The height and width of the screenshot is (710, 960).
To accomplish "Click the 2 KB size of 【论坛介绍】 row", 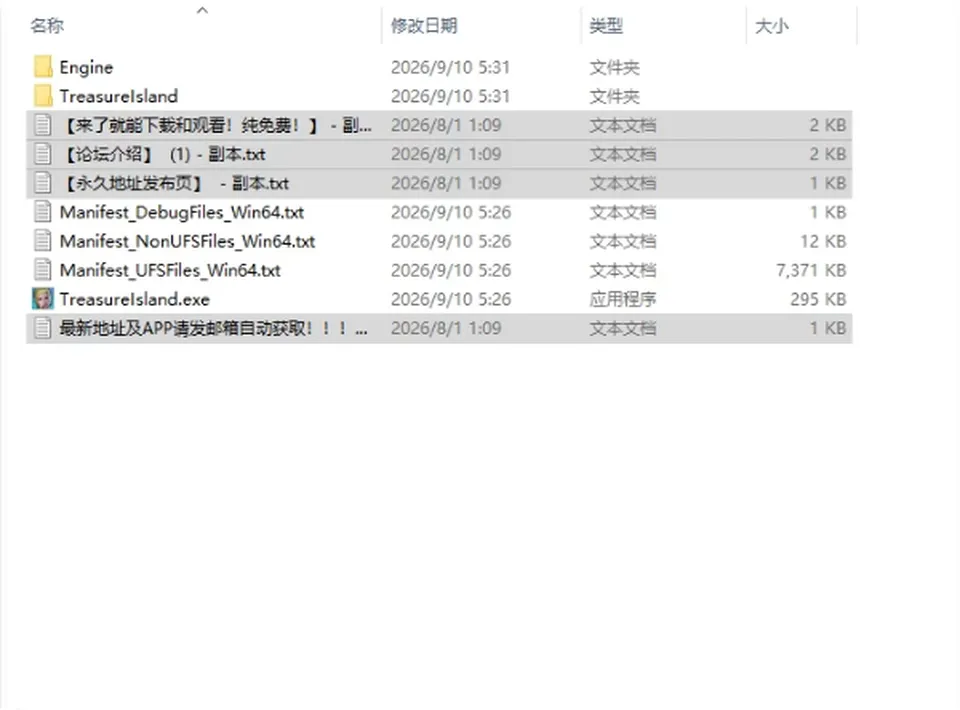I will (x=828, y=154).
